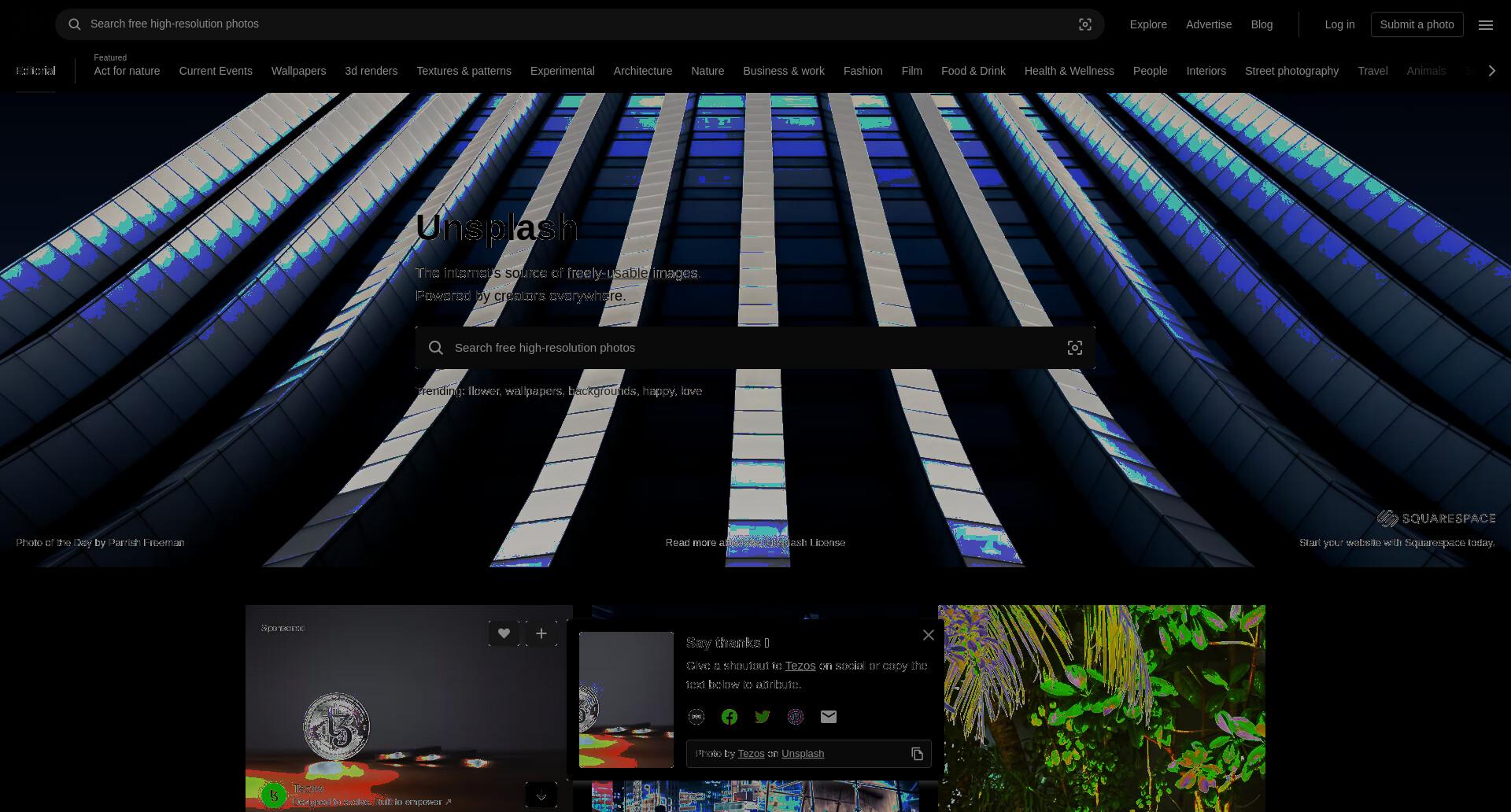Image resolution: width=1511 pixels, height=812 pixels.
Task: Open the hamburger menu icon
Action: pos(1486,24)
